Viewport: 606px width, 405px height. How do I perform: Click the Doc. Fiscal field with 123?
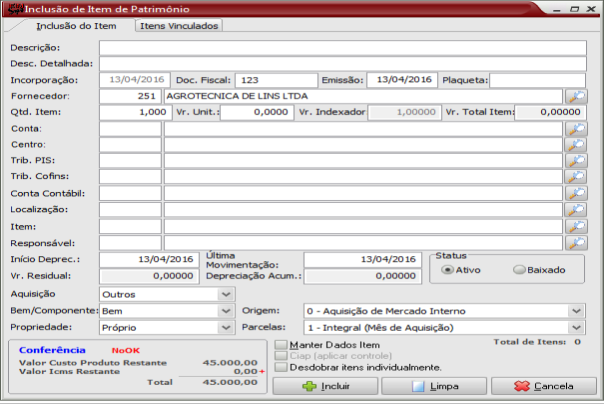(x=276, y=80)
